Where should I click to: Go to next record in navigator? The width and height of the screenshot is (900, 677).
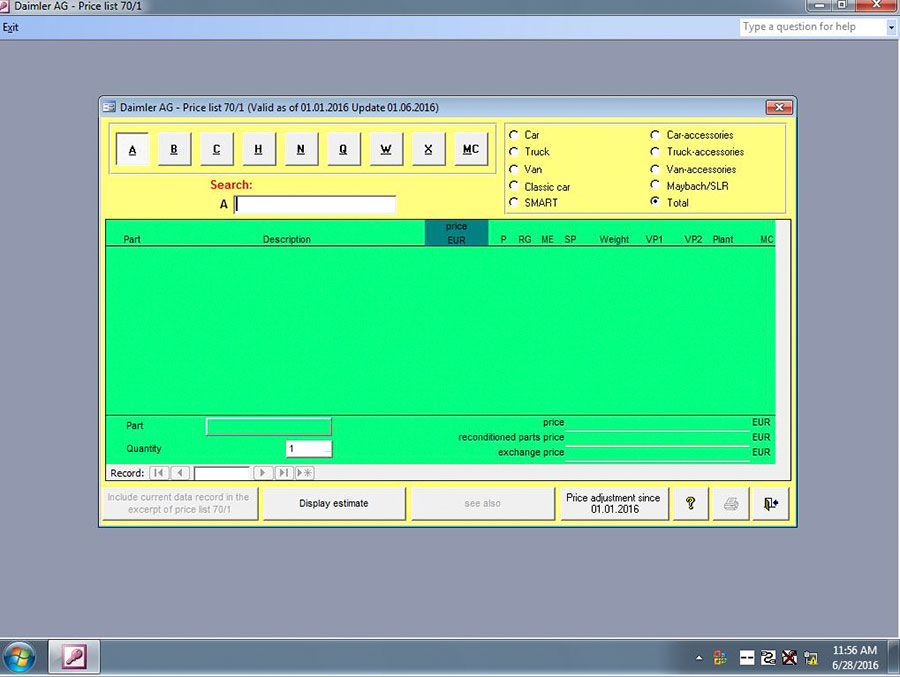[262, 473]
